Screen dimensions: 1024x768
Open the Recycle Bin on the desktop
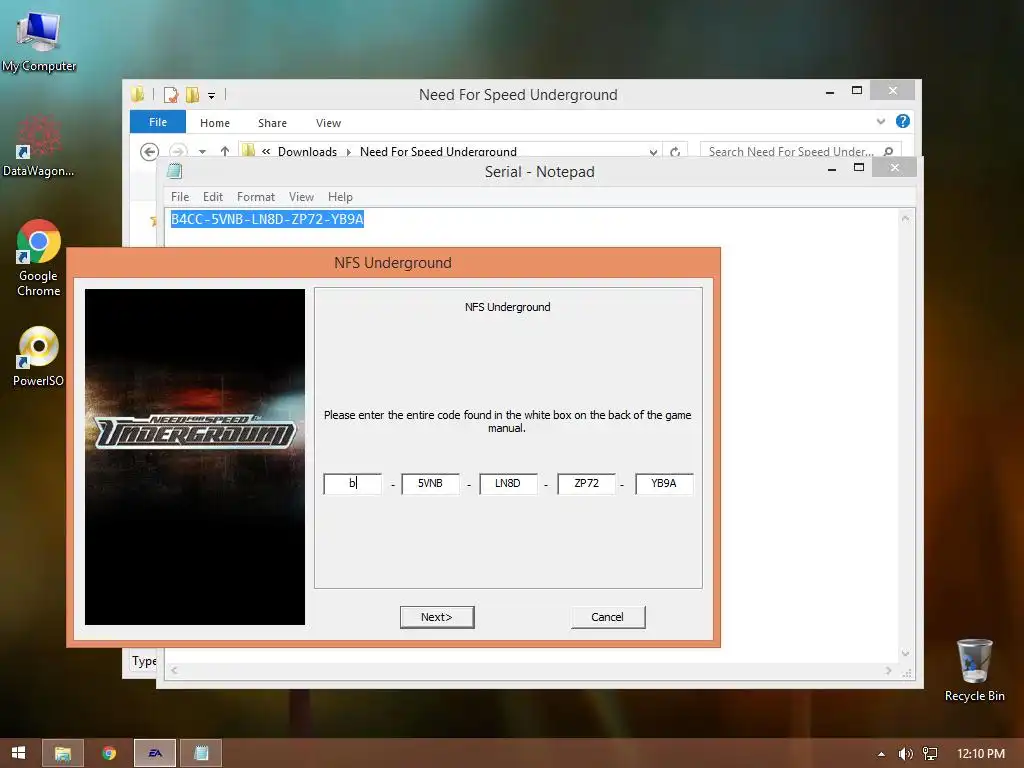coord(974,670)
